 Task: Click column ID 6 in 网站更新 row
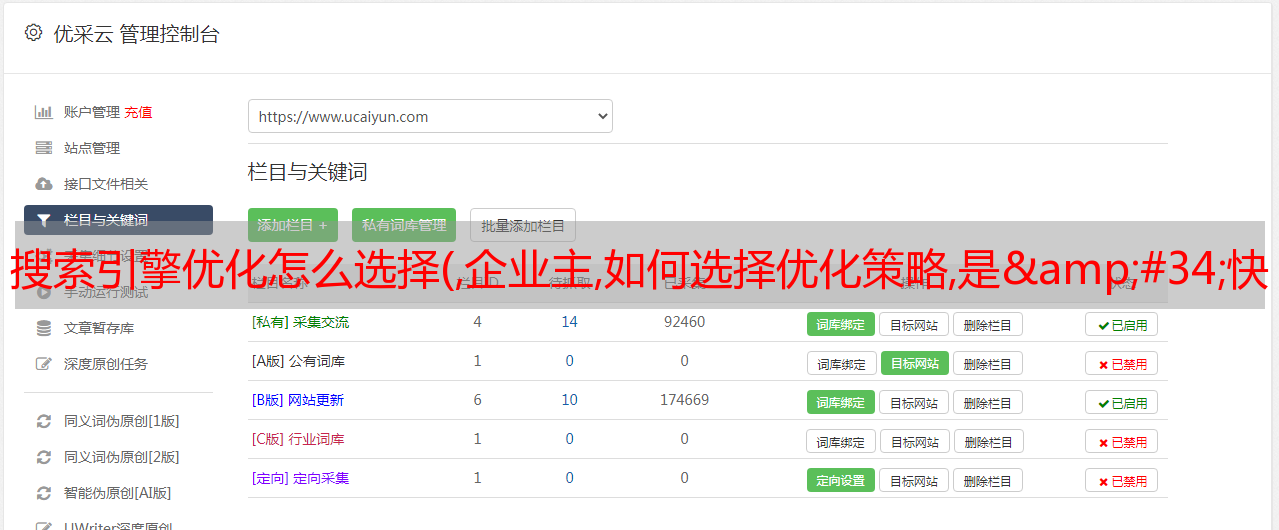click(x=478, y=400)
